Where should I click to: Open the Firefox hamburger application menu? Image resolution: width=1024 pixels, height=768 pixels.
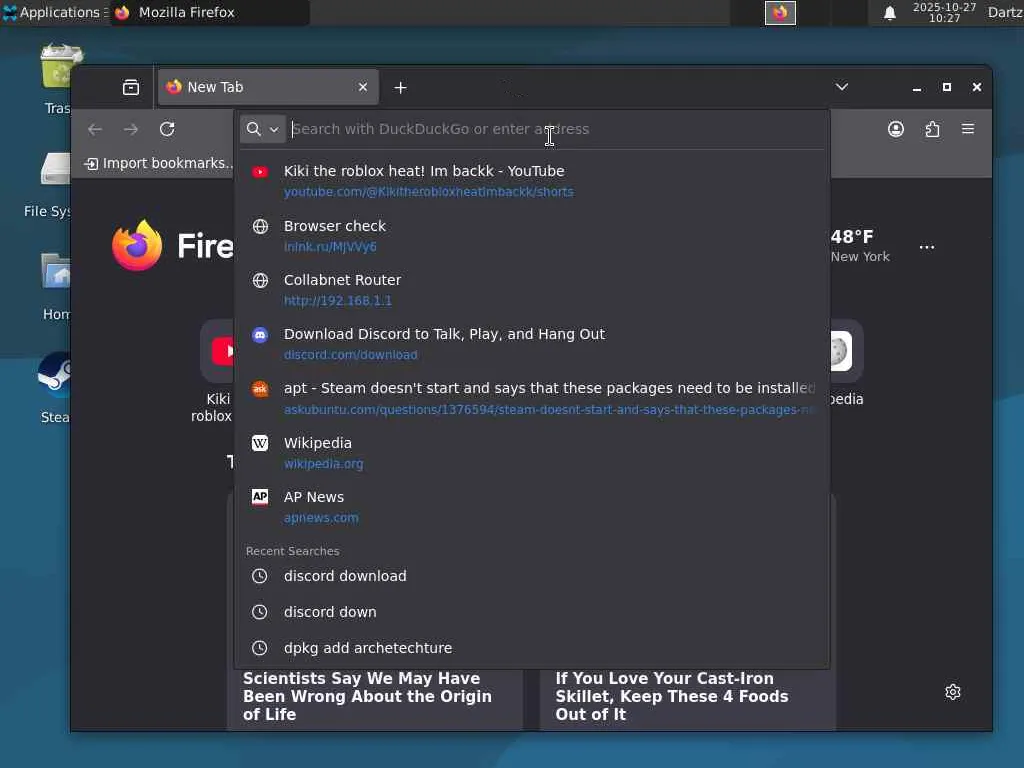(968, 129)
